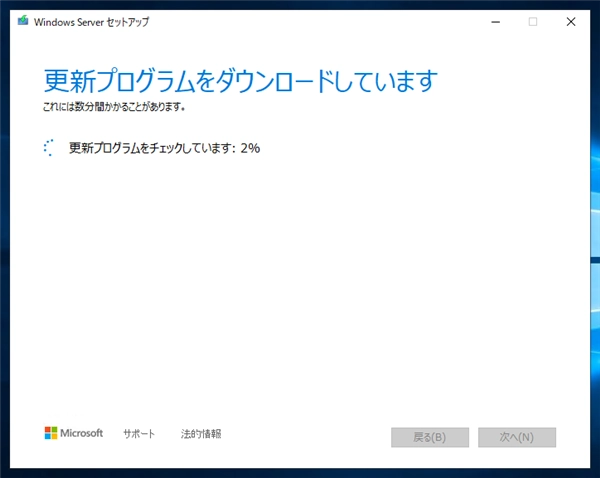Click the 更新プログラムをダウンロードしています heading
This screenshot has height=478, width=600.
click(x=241, y=81)
